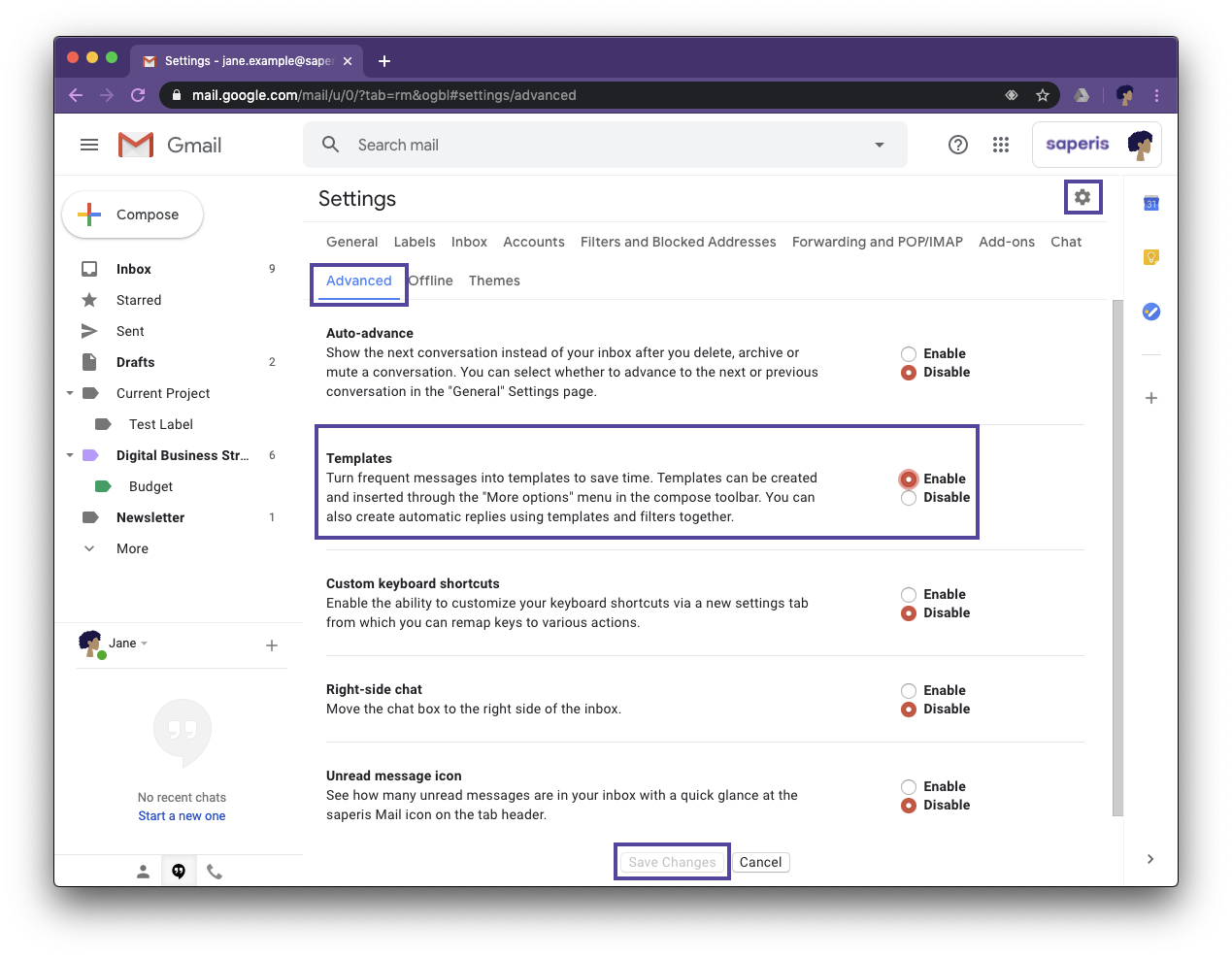Open the Add-ons settings tab
The height and width of the screenshot is (958, 1232).
[x=1007, y=242]
